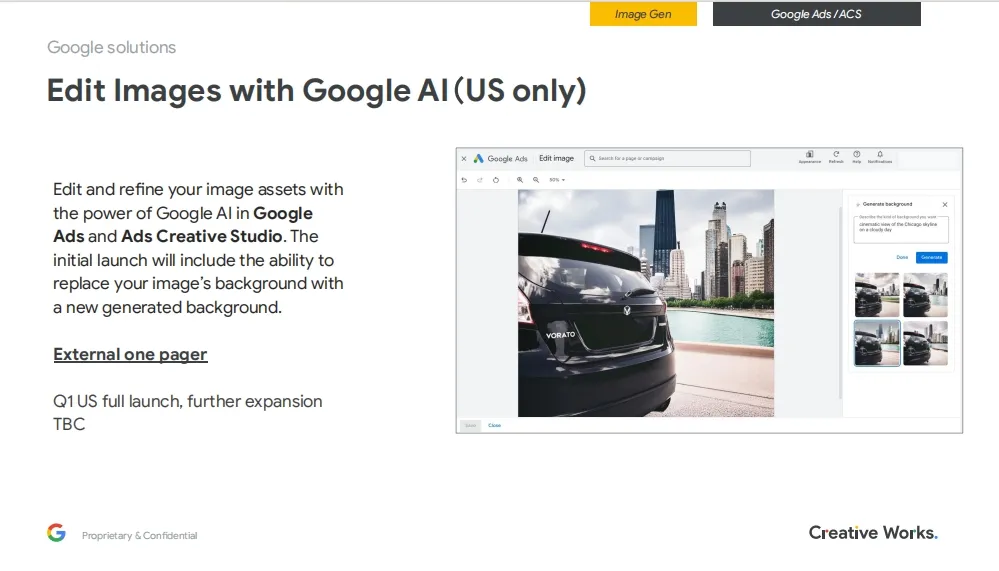
Task: Click the redo arrow in editor toolbar
Action: tap(480, 180)
